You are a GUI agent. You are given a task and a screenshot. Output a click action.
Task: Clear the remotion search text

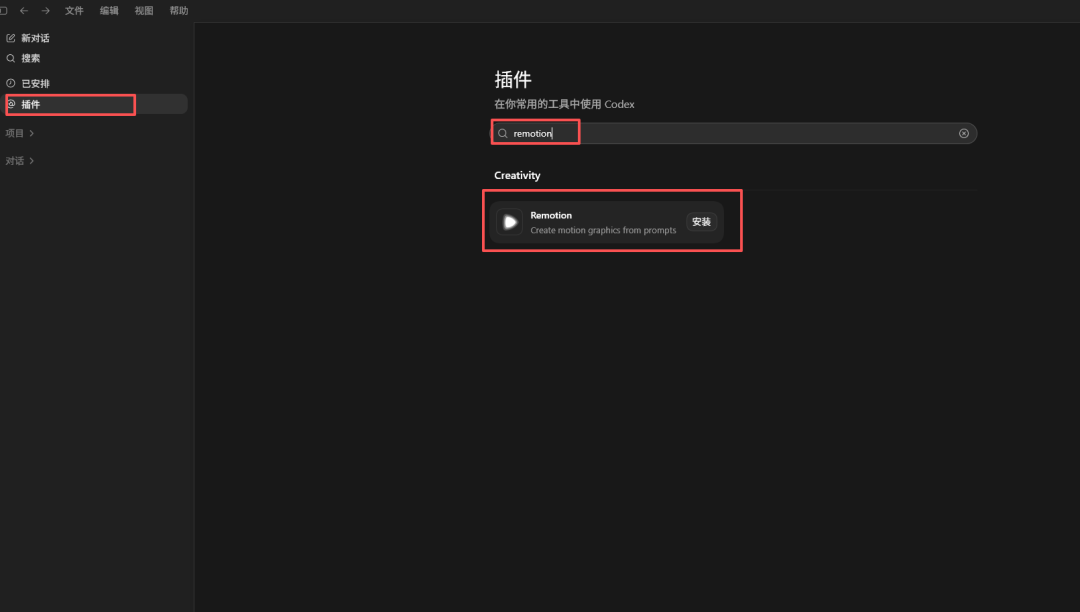pyautogui.click(x=964, y=134)
